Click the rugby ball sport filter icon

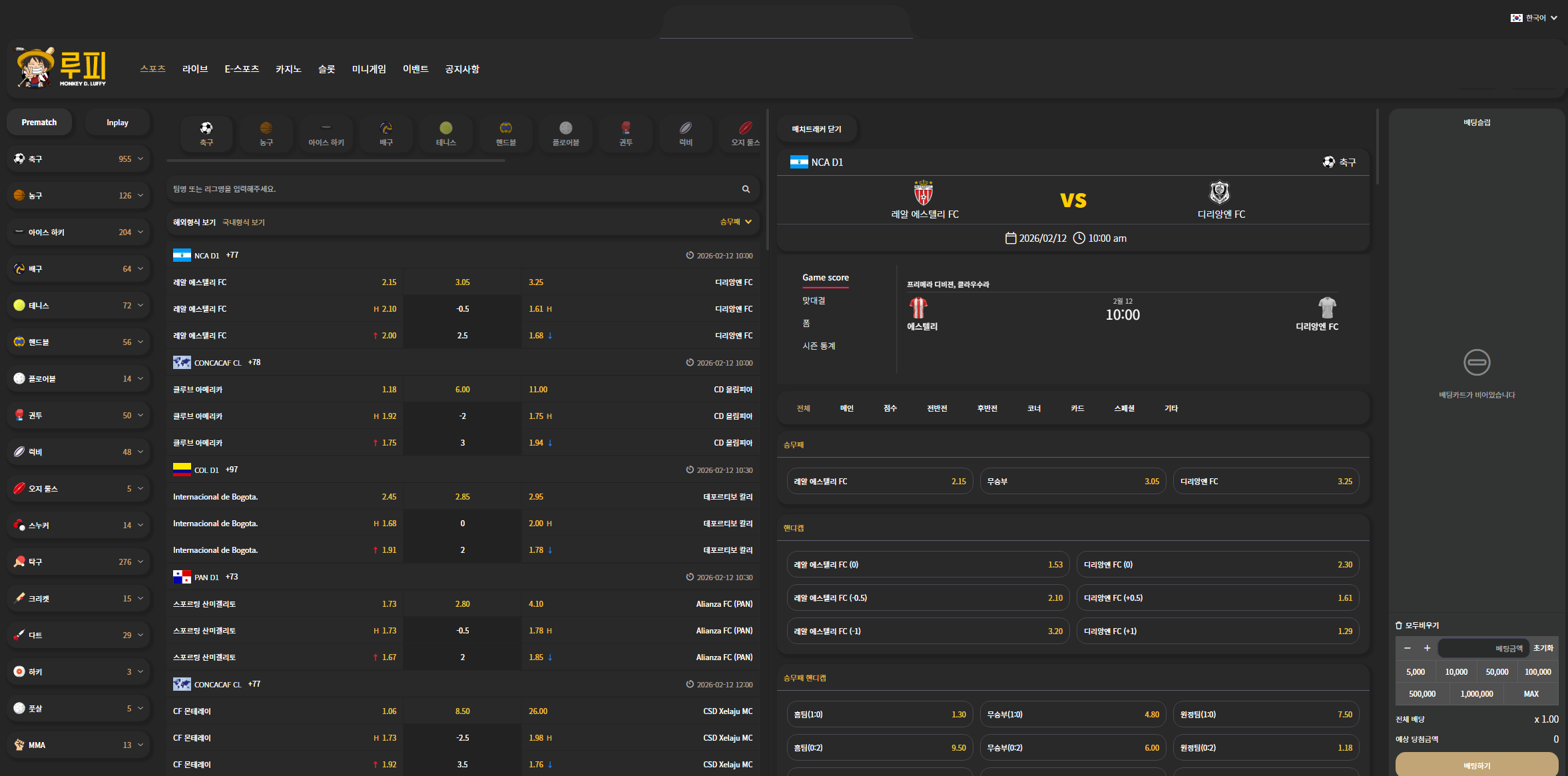(x=686, y=128)
